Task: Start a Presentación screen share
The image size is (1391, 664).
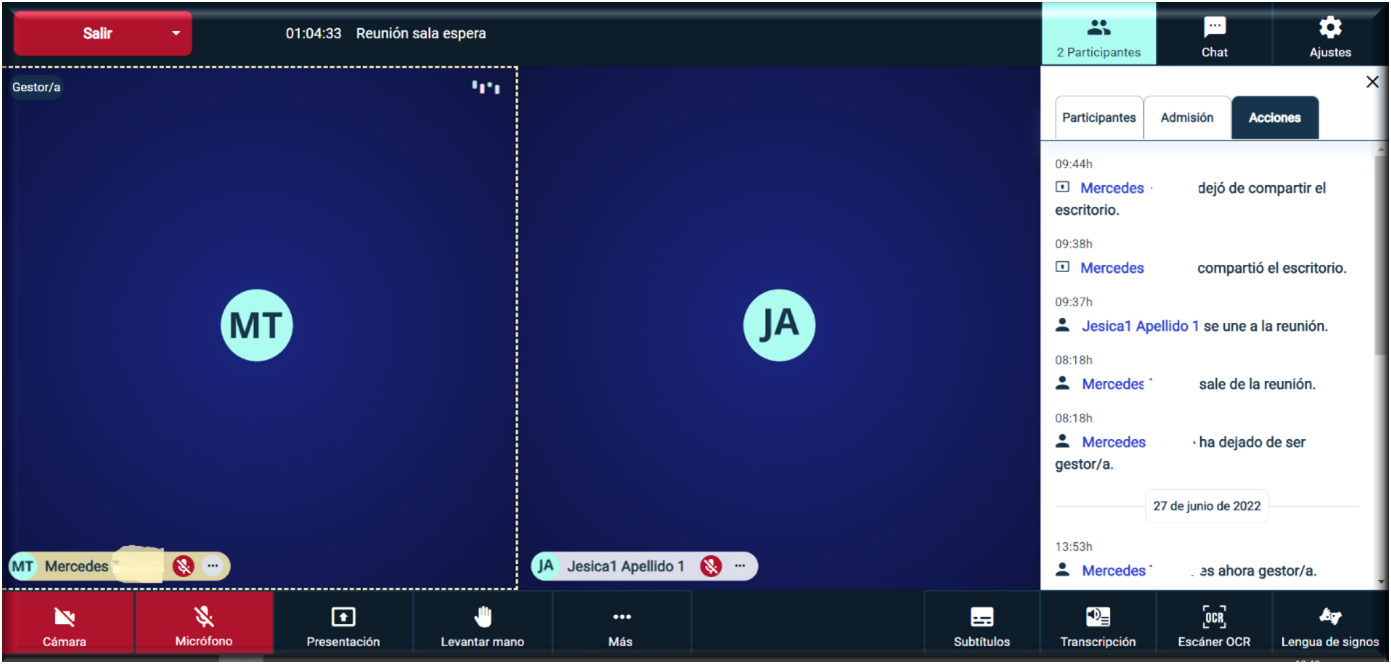Action: click(343, 623)
